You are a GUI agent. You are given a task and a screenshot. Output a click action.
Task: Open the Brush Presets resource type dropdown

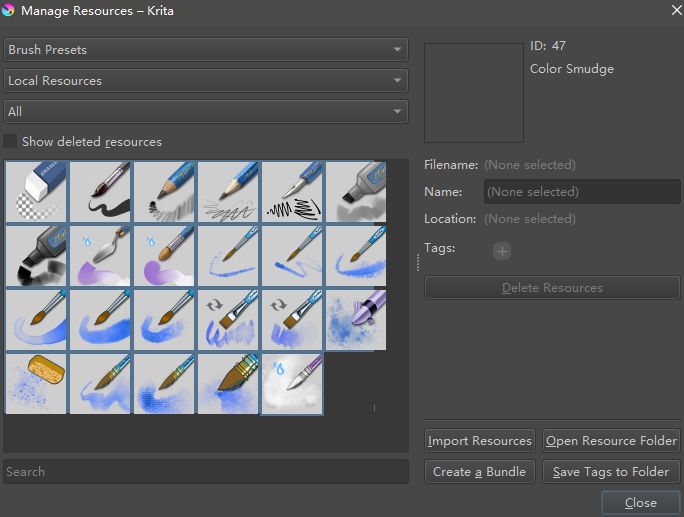205,49
